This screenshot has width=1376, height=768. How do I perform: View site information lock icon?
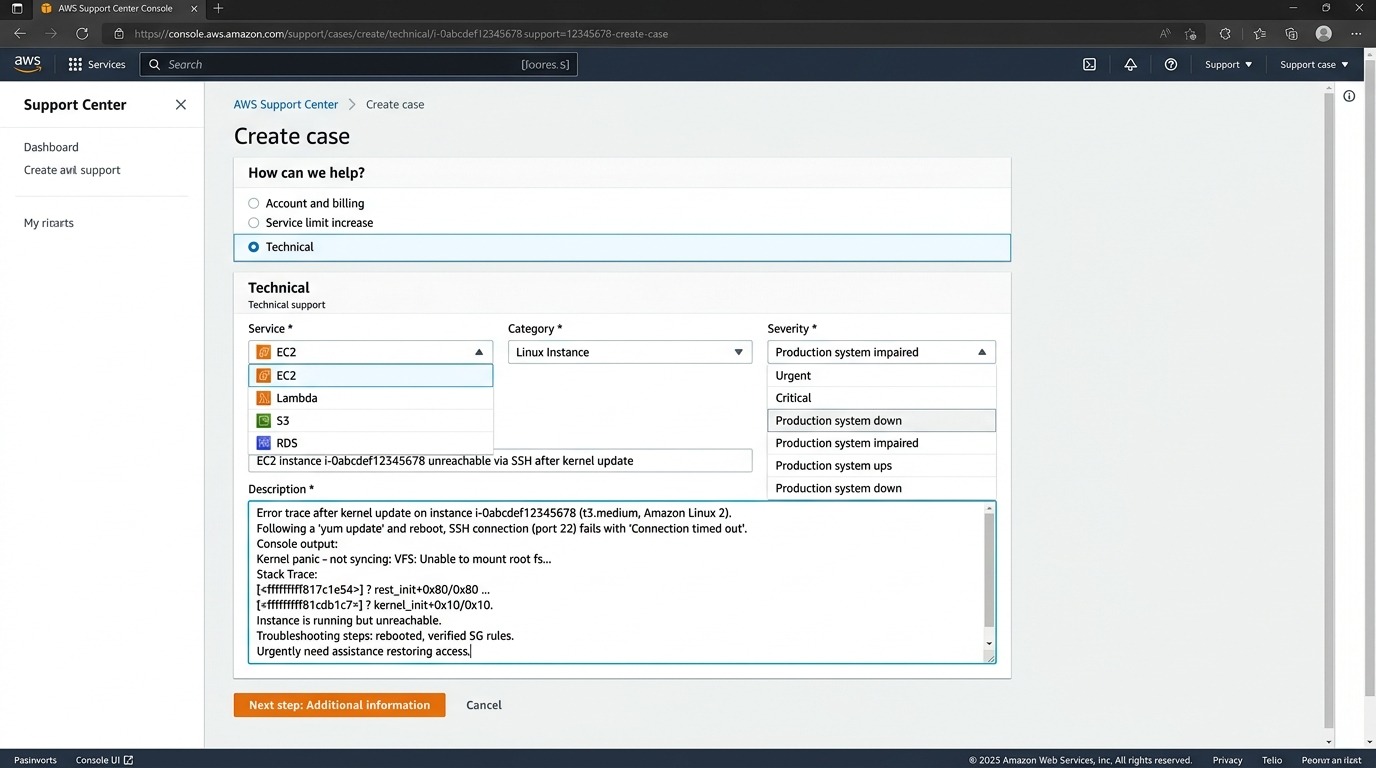click(x=119, y=33)
